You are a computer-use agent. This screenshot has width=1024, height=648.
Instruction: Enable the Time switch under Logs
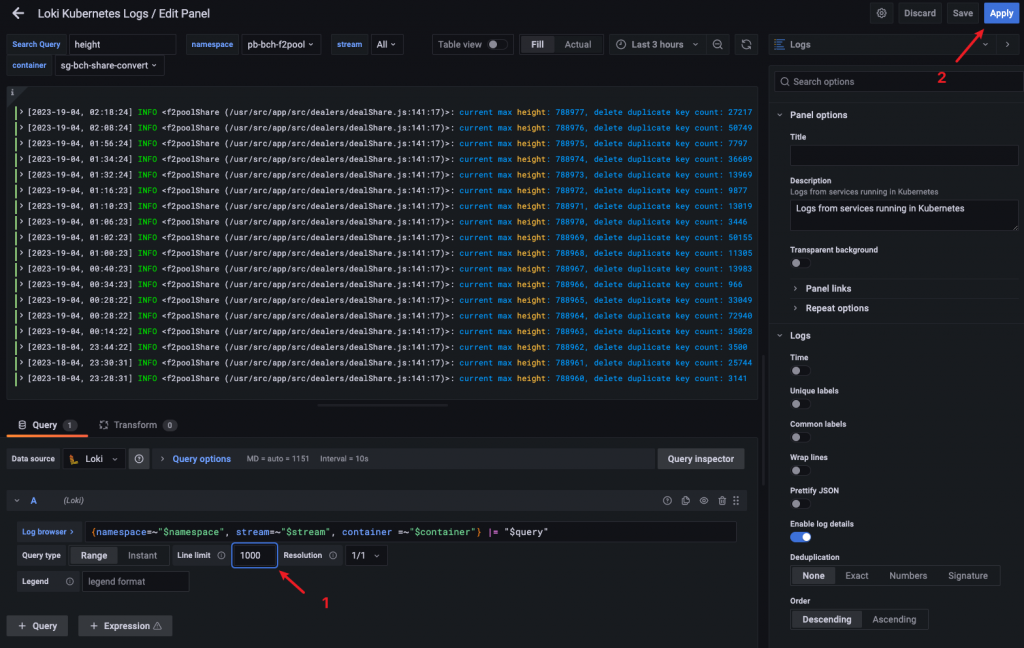800,370
